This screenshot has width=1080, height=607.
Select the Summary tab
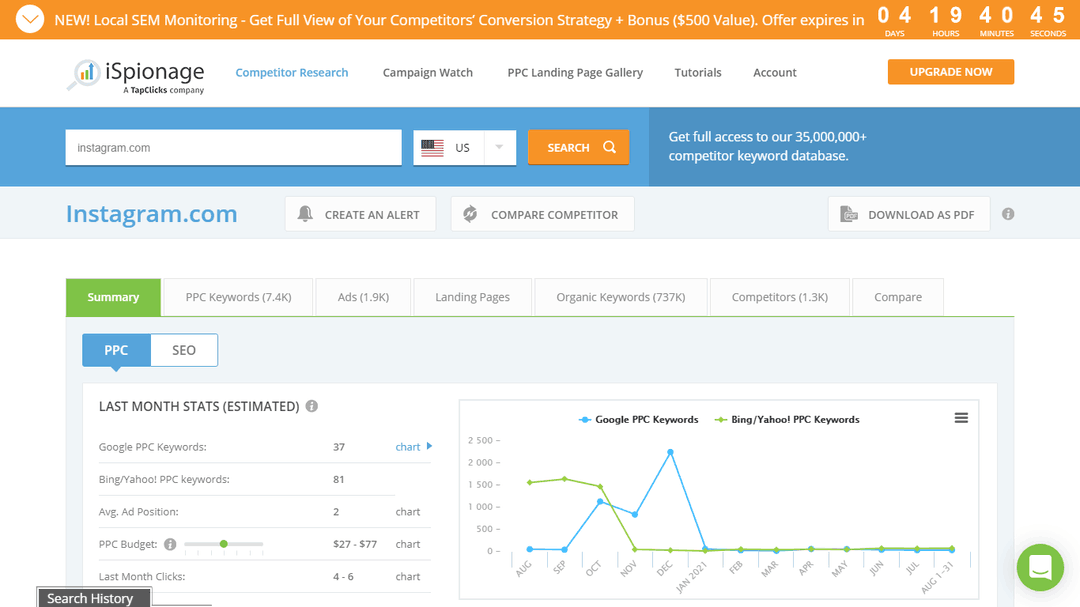click(x=114, y=297)
